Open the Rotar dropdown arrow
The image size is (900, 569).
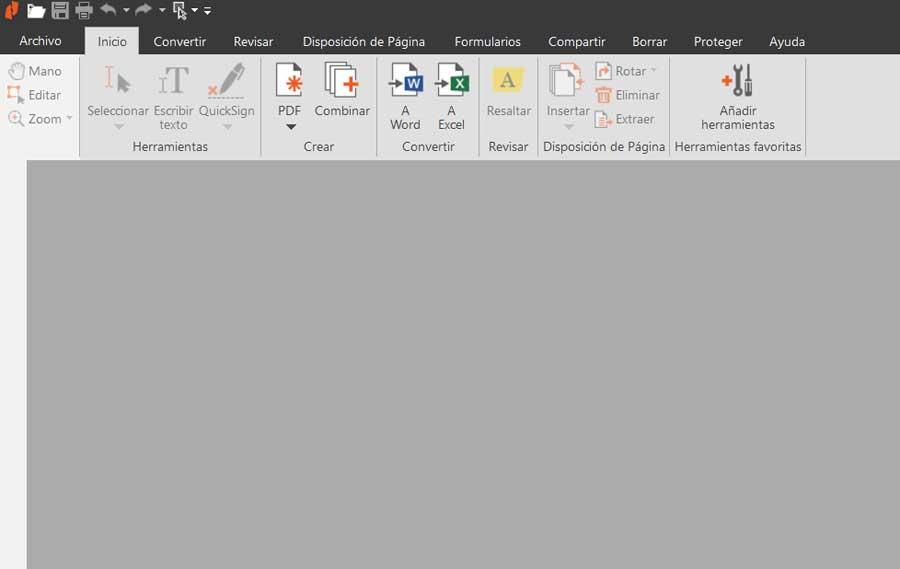[x=653, y=70]
